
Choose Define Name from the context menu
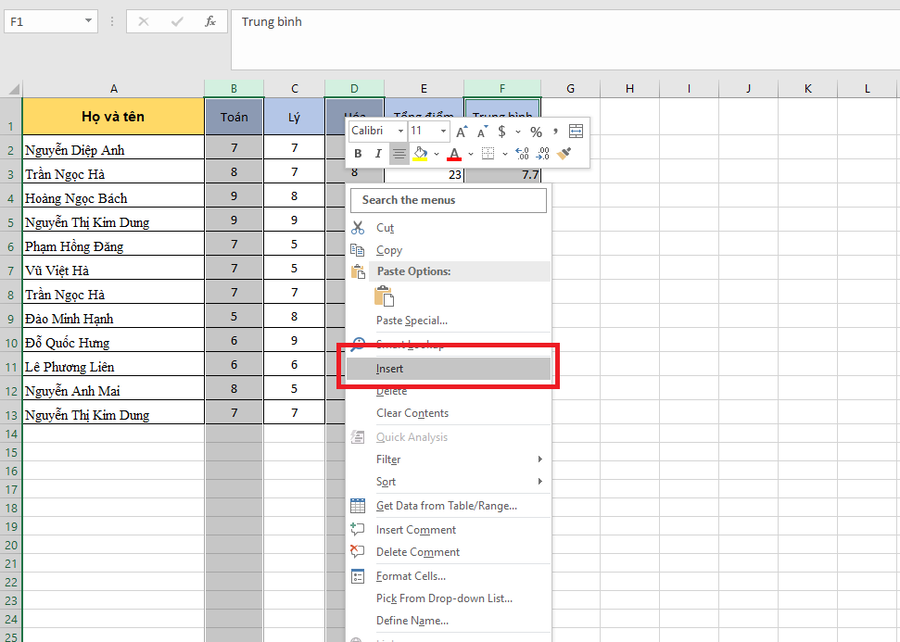click(x=448, y=621)
